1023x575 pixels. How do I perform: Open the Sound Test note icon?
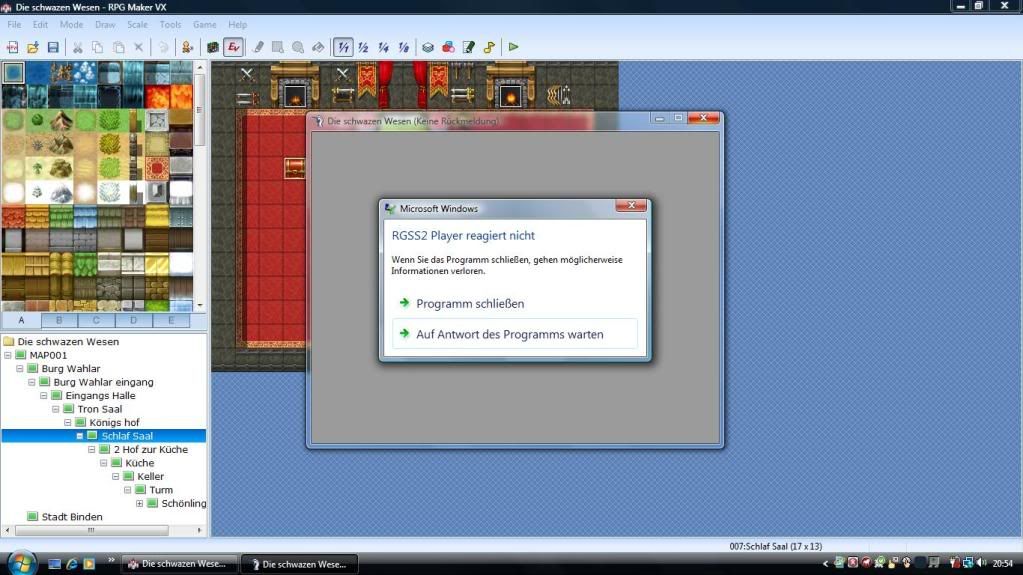click(x=489, y=47)
